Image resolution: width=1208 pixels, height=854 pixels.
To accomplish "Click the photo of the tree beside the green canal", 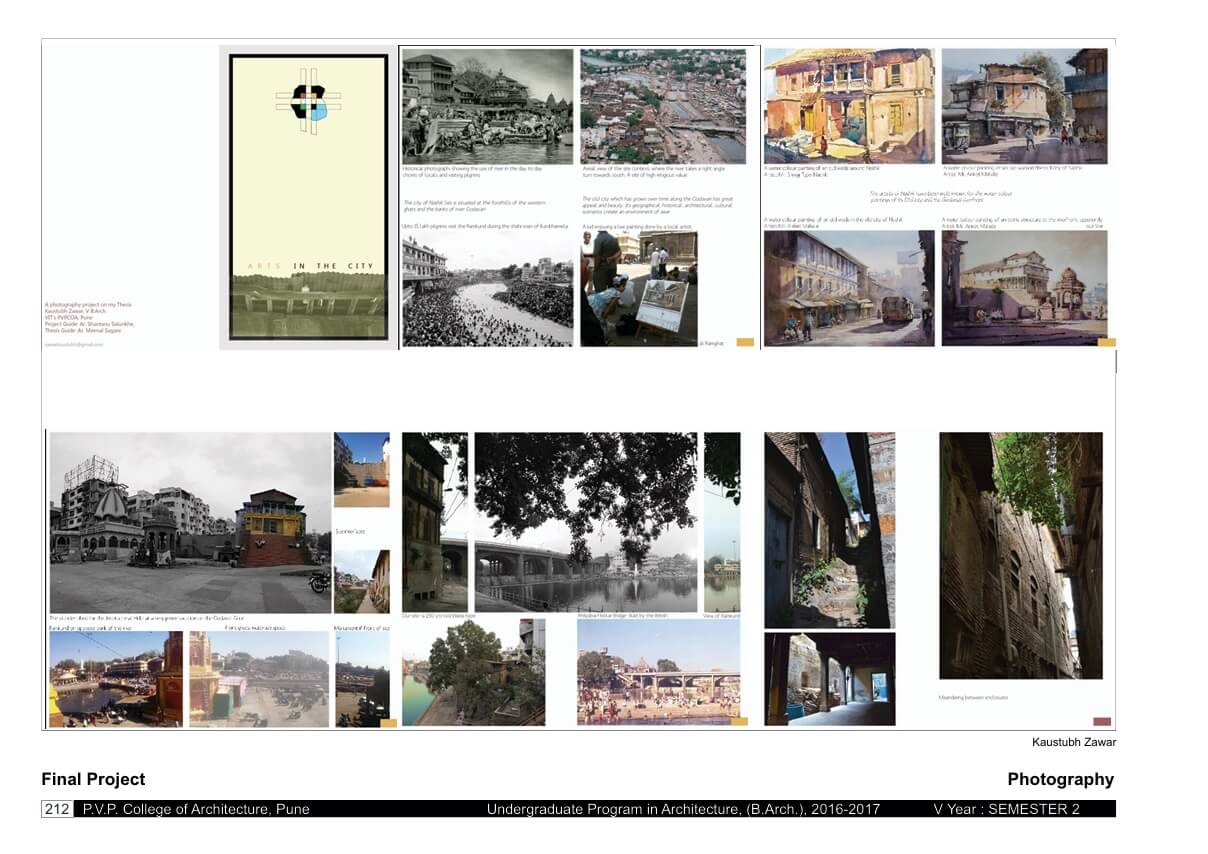I will (473, 672).
